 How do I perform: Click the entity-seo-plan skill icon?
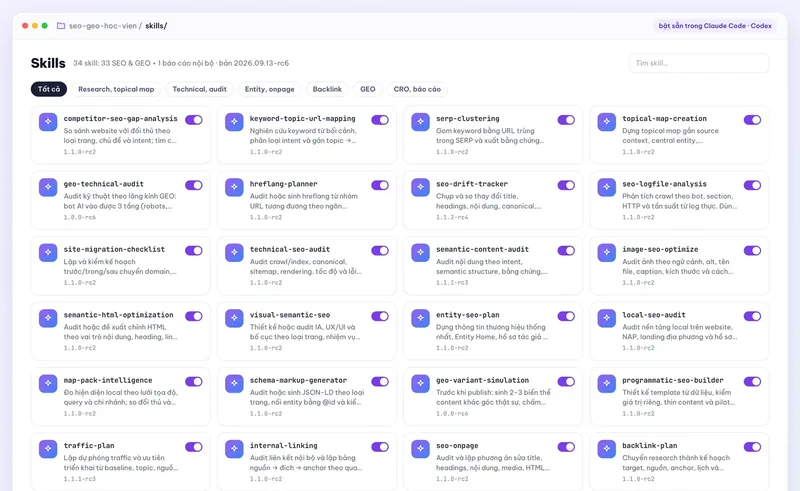point(420,318)
